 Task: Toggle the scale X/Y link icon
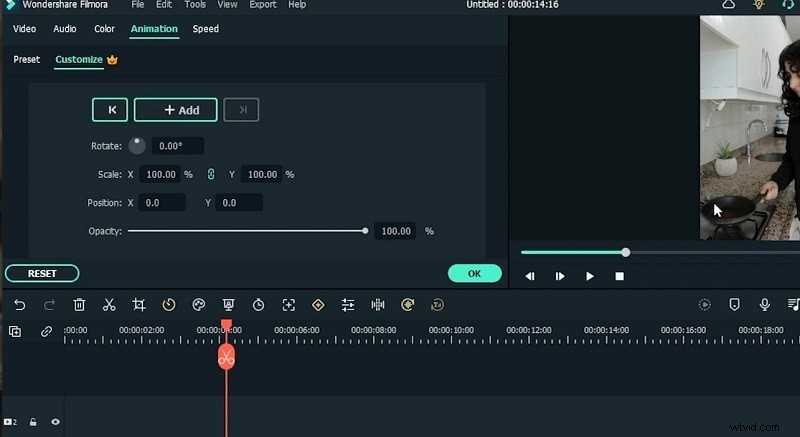(x=211, y=174)
